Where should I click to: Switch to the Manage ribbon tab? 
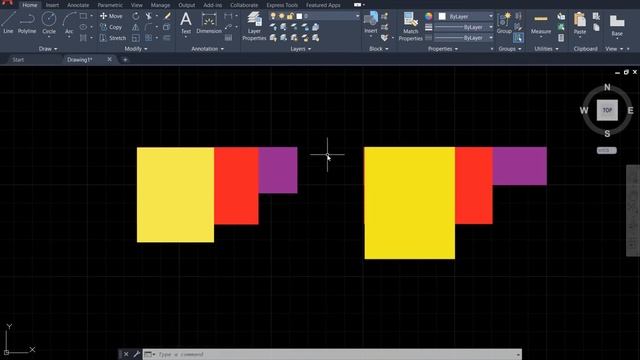pos(160,5)
